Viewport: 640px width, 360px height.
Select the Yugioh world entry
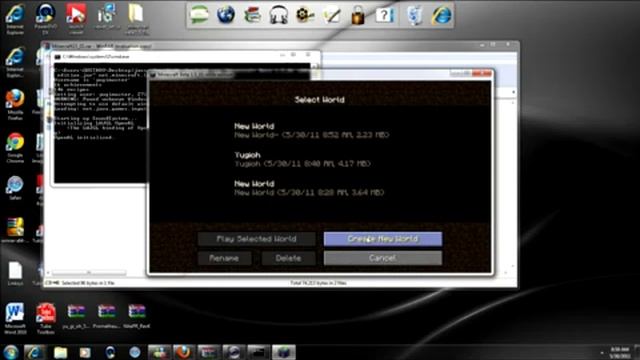(x=302, y=159)
